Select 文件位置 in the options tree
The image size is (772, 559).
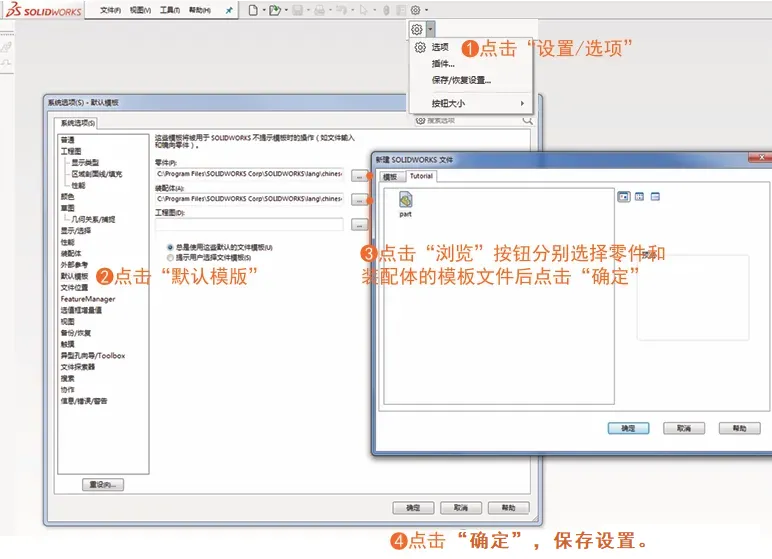(x=74, y=288)
